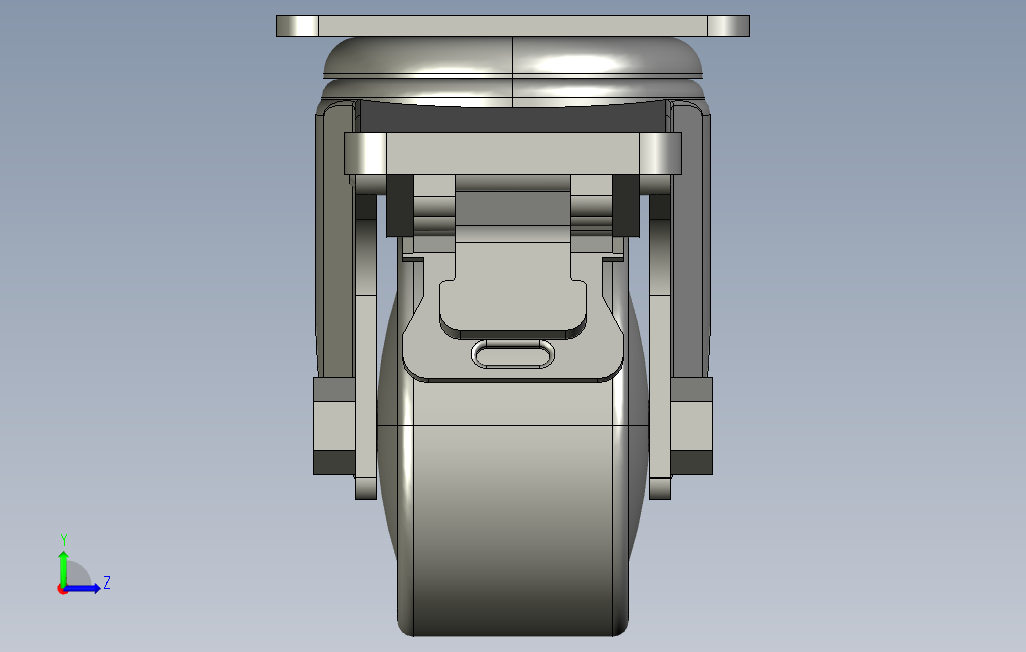Click the blue Z axis arrow of the triad
The width and height of the screenshot is (1026, 652).
tap(82, 589)
